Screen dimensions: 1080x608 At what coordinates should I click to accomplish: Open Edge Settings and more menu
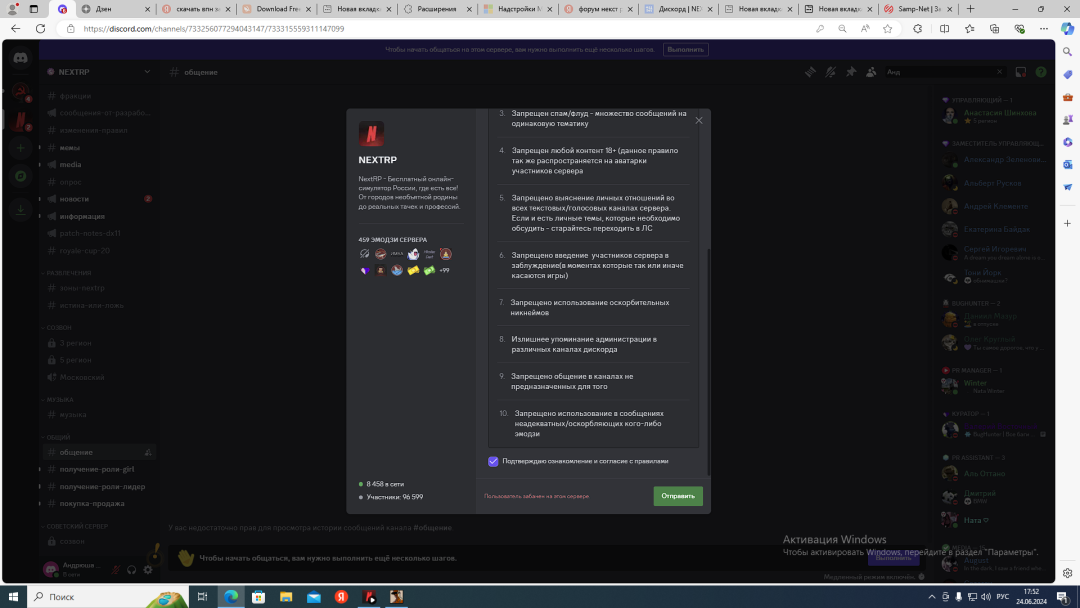pyautogui.click(x=1043, y=29)
